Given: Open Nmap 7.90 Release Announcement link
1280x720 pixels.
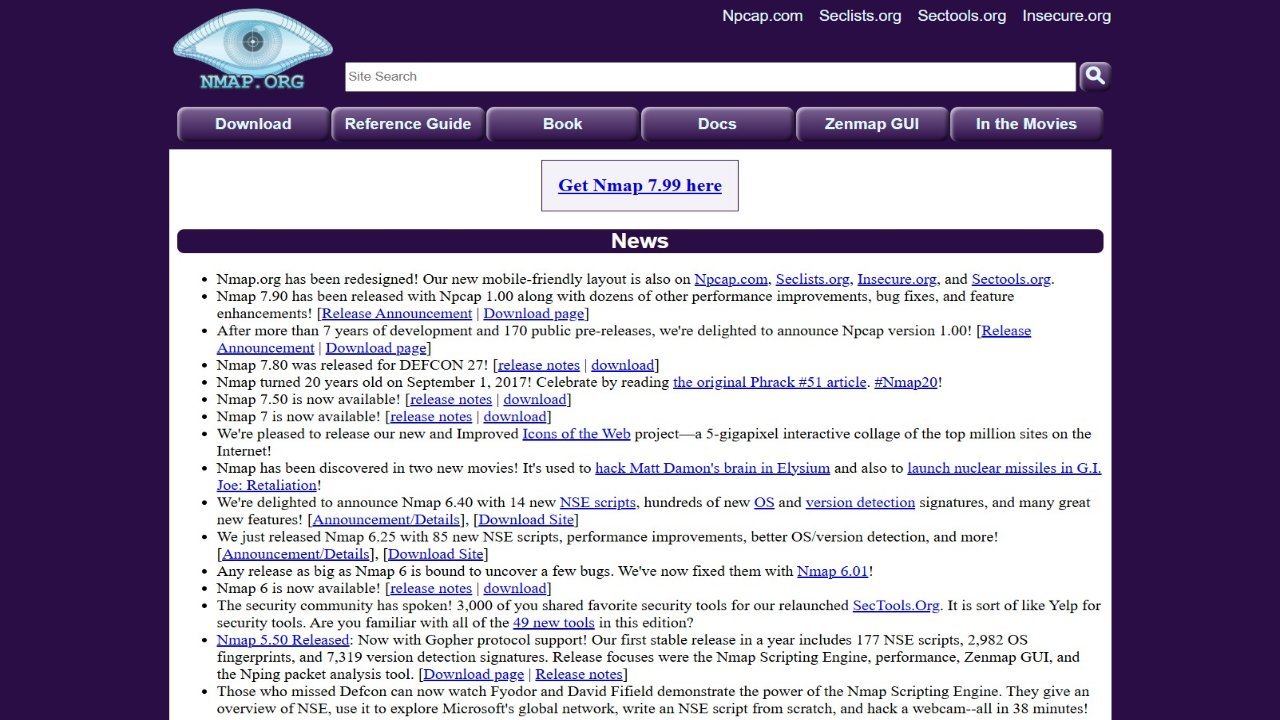Looking at the screenshot, I should pyautogui.click(x=397, y=313).
